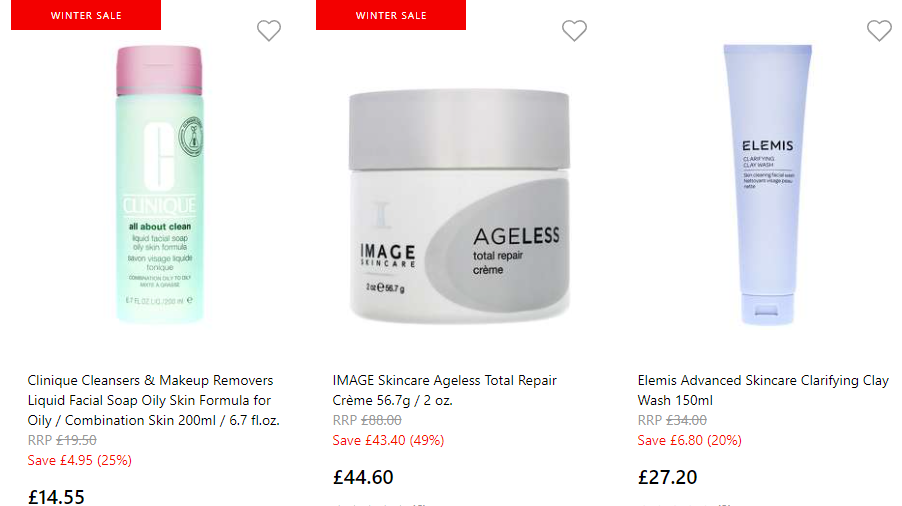Open Elemis Advanced Skincare Clarifying Clay Wash title
Screen dimensions: 902x506
pos(763,390)
